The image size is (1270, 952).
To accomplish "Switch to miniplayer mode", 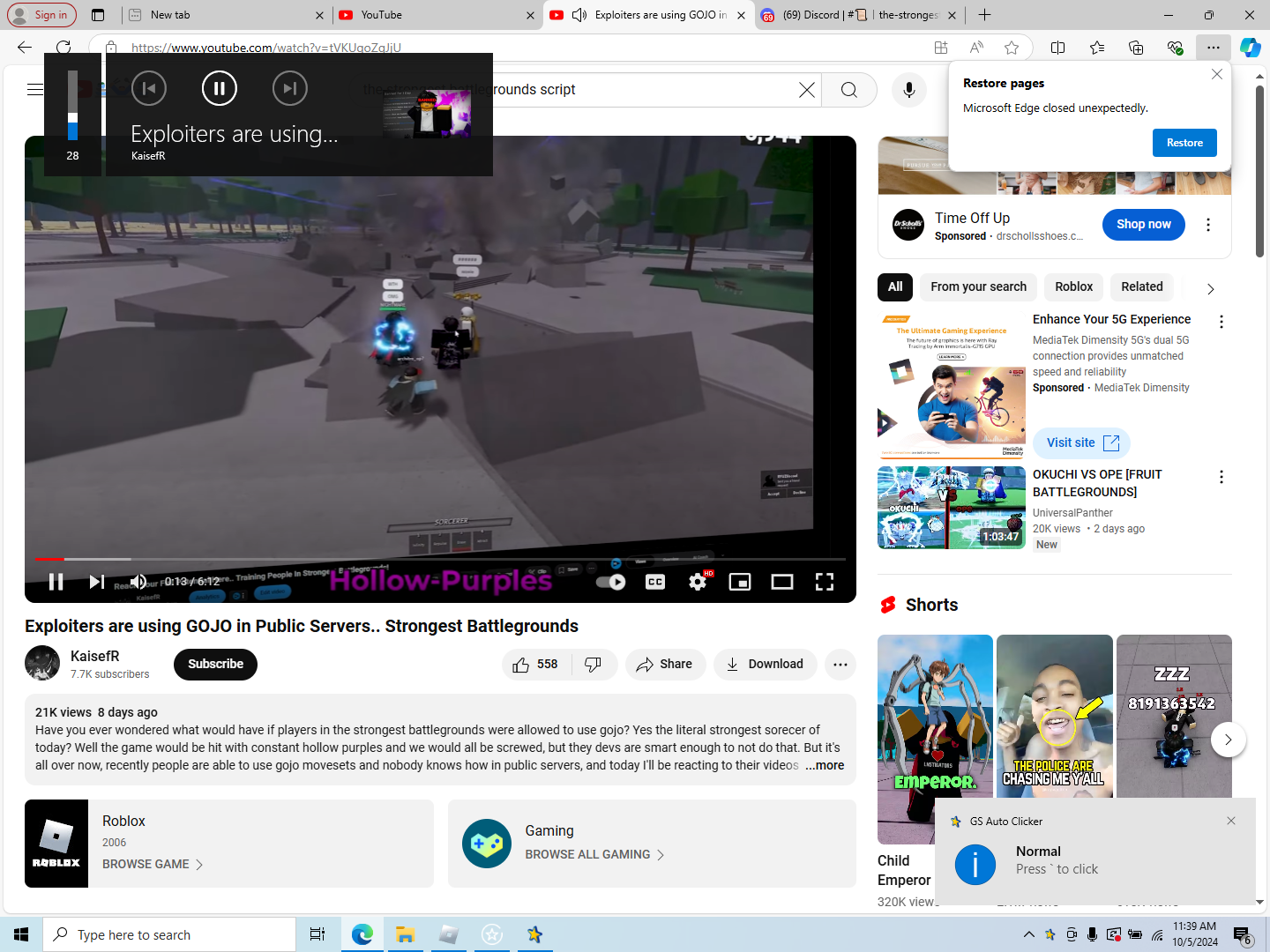I will [x=740, y=582].
